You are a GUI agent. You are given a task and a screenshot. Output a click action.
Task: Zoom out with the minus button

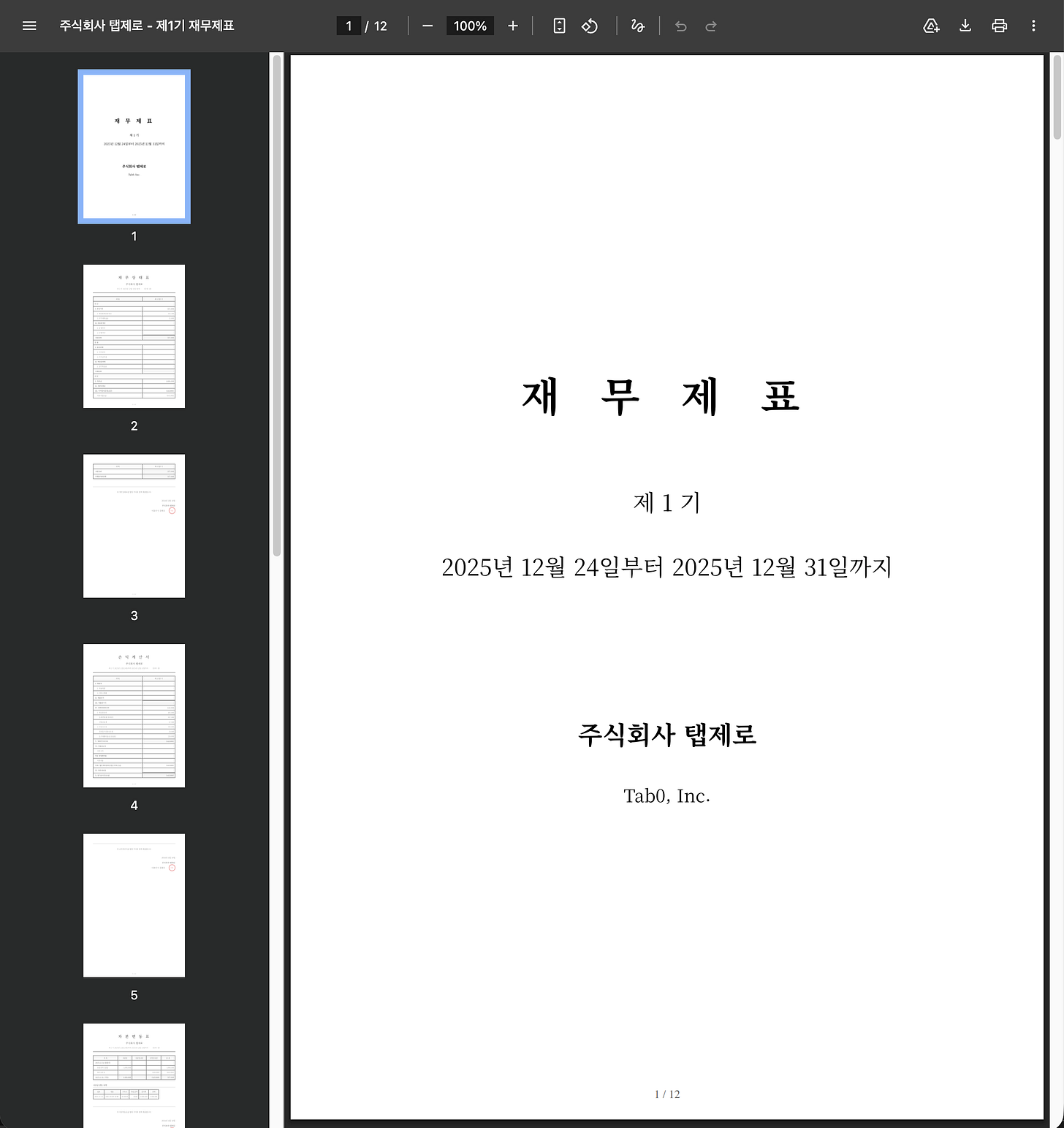coord(428,26)
